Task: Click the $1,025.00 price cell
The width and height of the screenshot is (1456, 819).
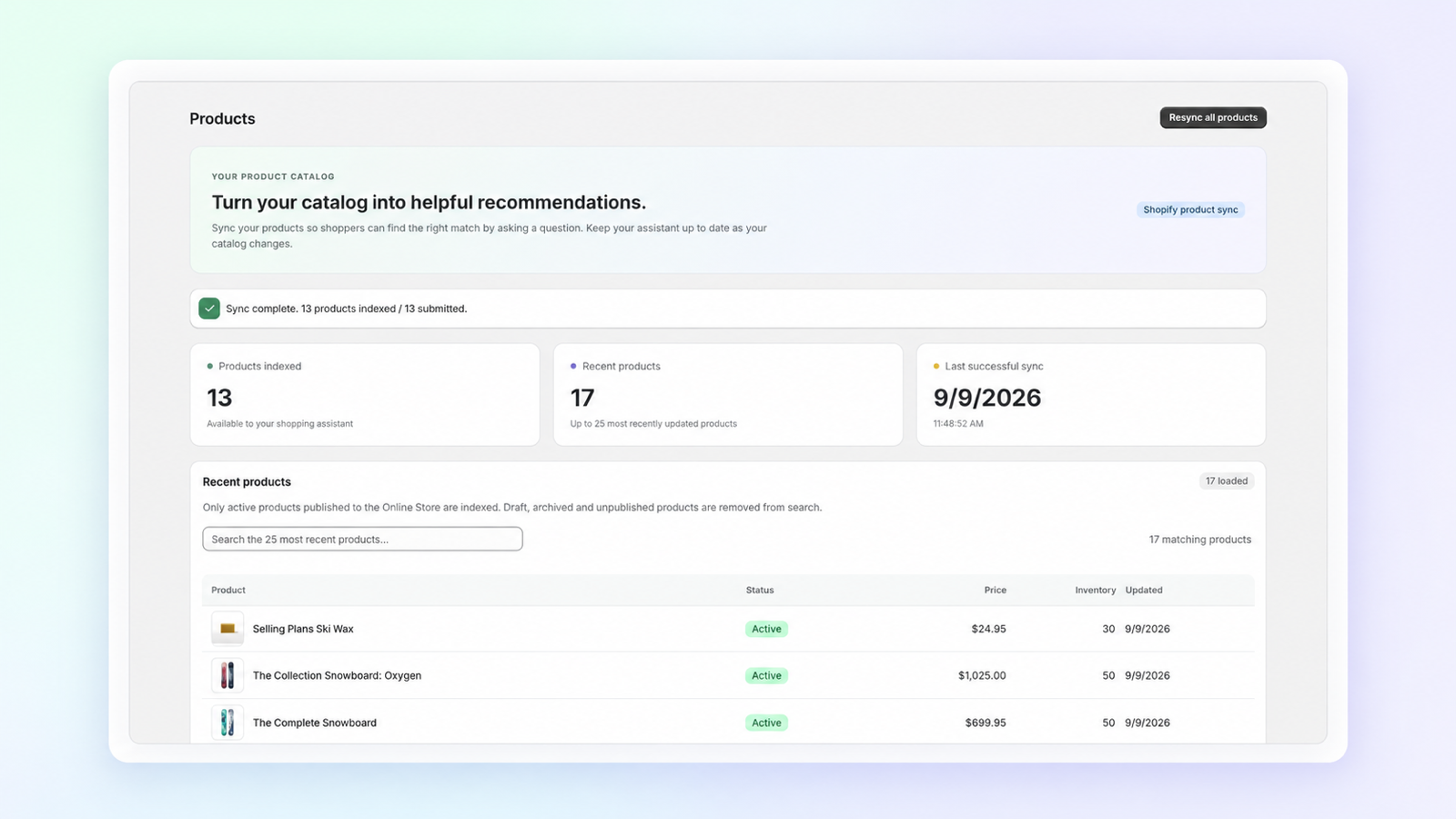Action: coord(982,675)
